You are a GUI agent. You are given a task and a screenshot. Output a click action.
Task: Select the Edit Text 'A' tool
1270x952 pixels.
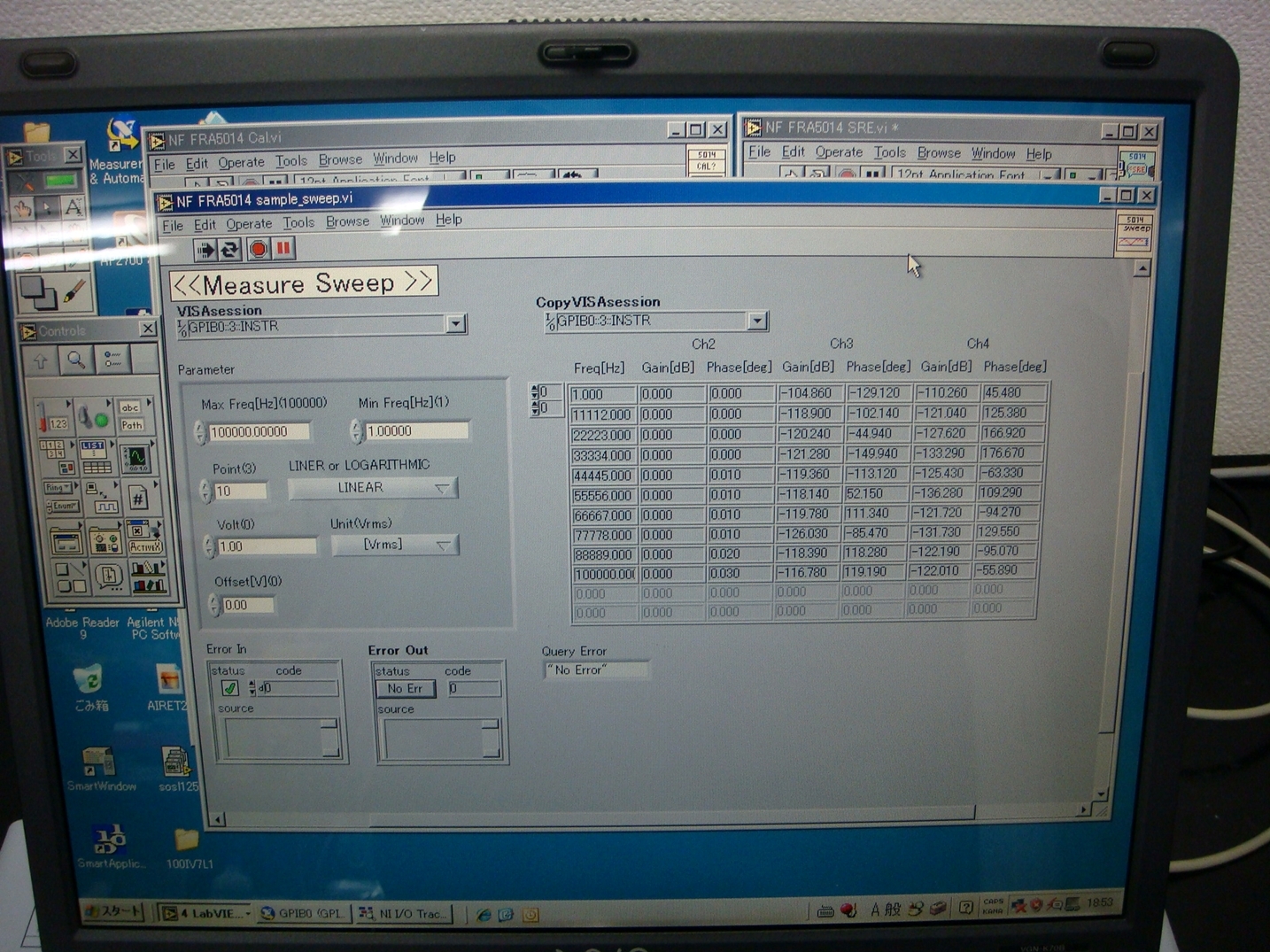74,208
